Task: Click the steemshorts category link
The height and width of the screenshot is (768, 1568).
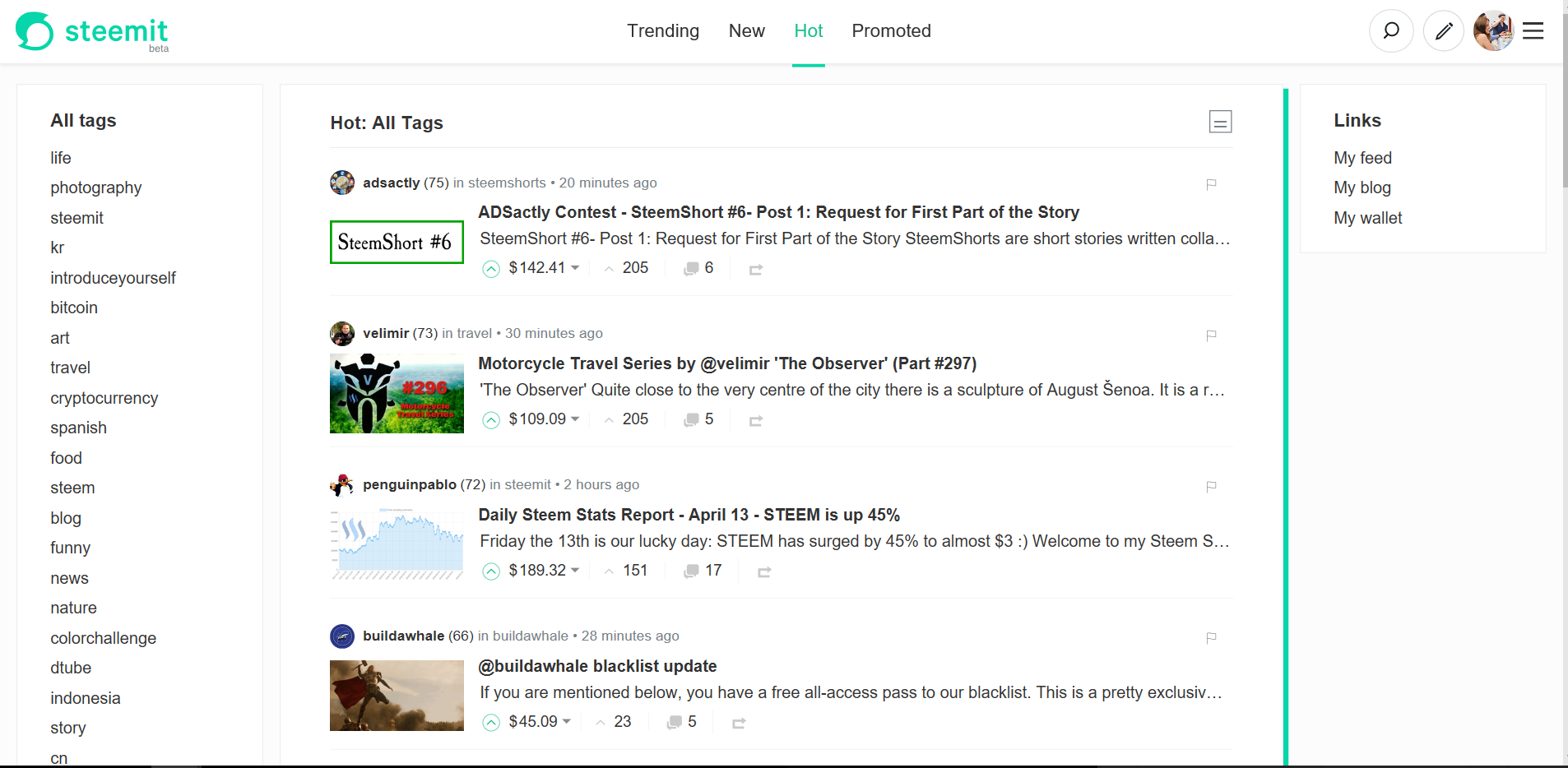Action: coord(507,183)
